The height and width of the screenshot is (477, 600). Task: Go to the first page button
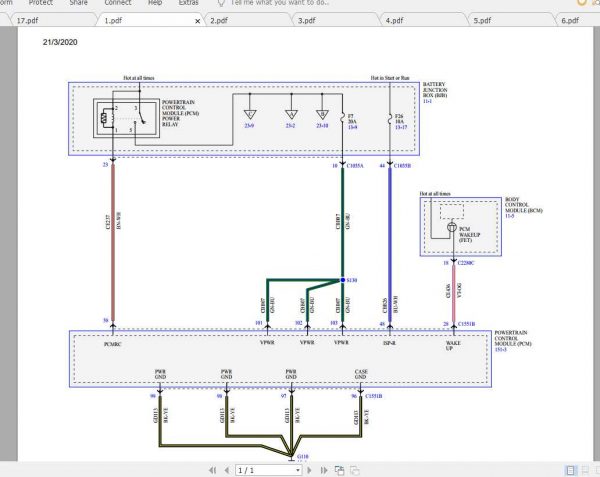click(x=212, y=469)
